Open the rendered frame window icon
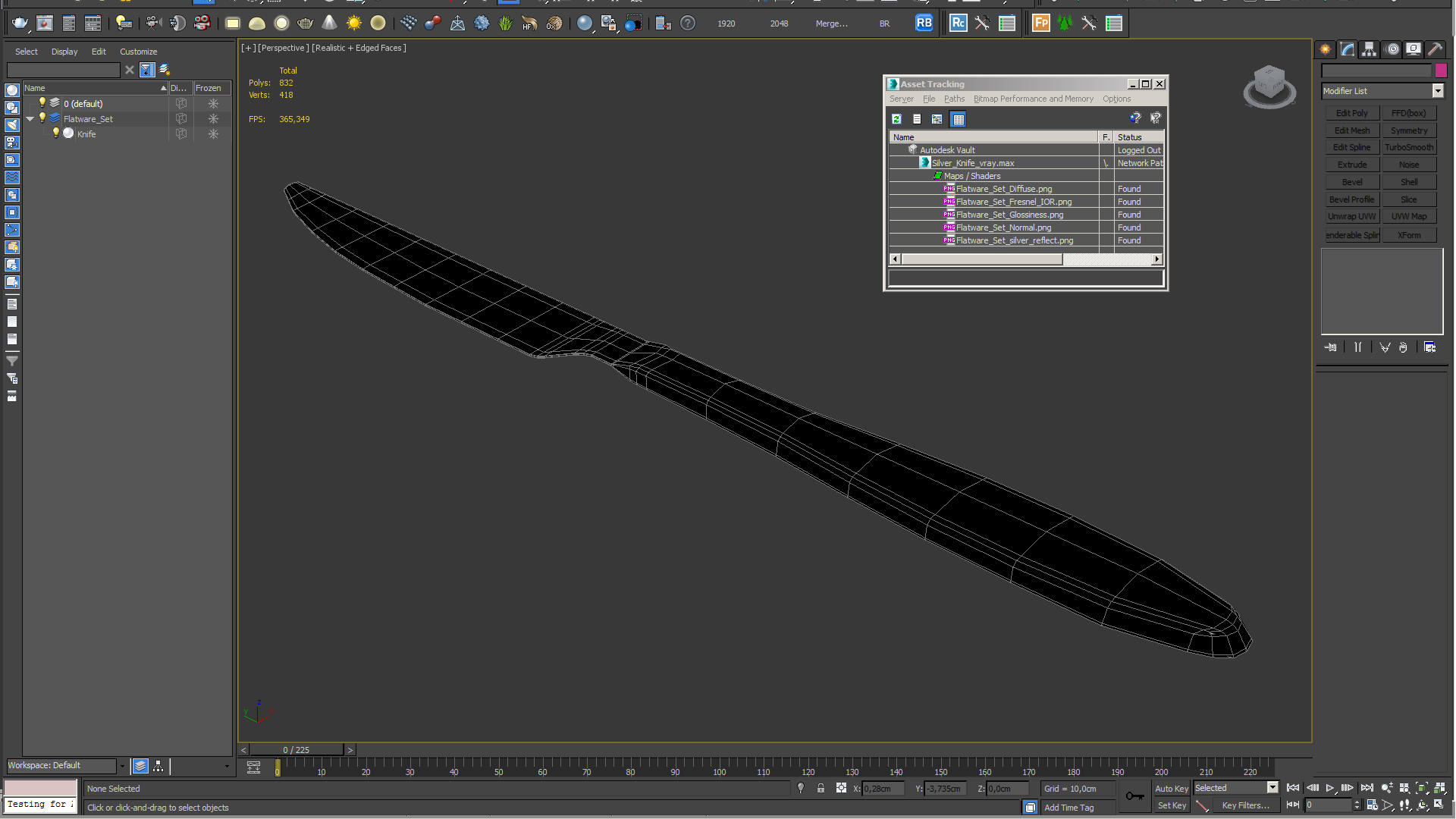1456x819 pixels. [45, 24]
